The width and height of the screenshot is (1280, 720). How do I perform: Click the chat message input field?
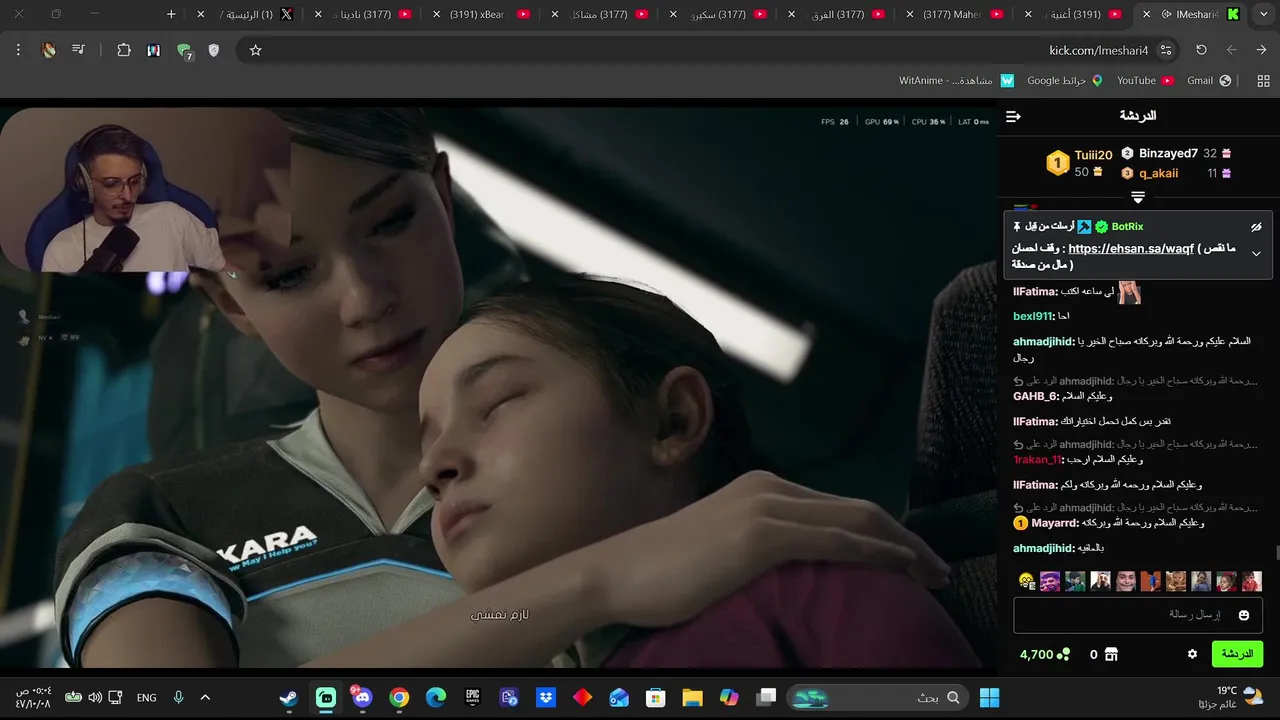pyautogui.click(x=1137, y=615)
